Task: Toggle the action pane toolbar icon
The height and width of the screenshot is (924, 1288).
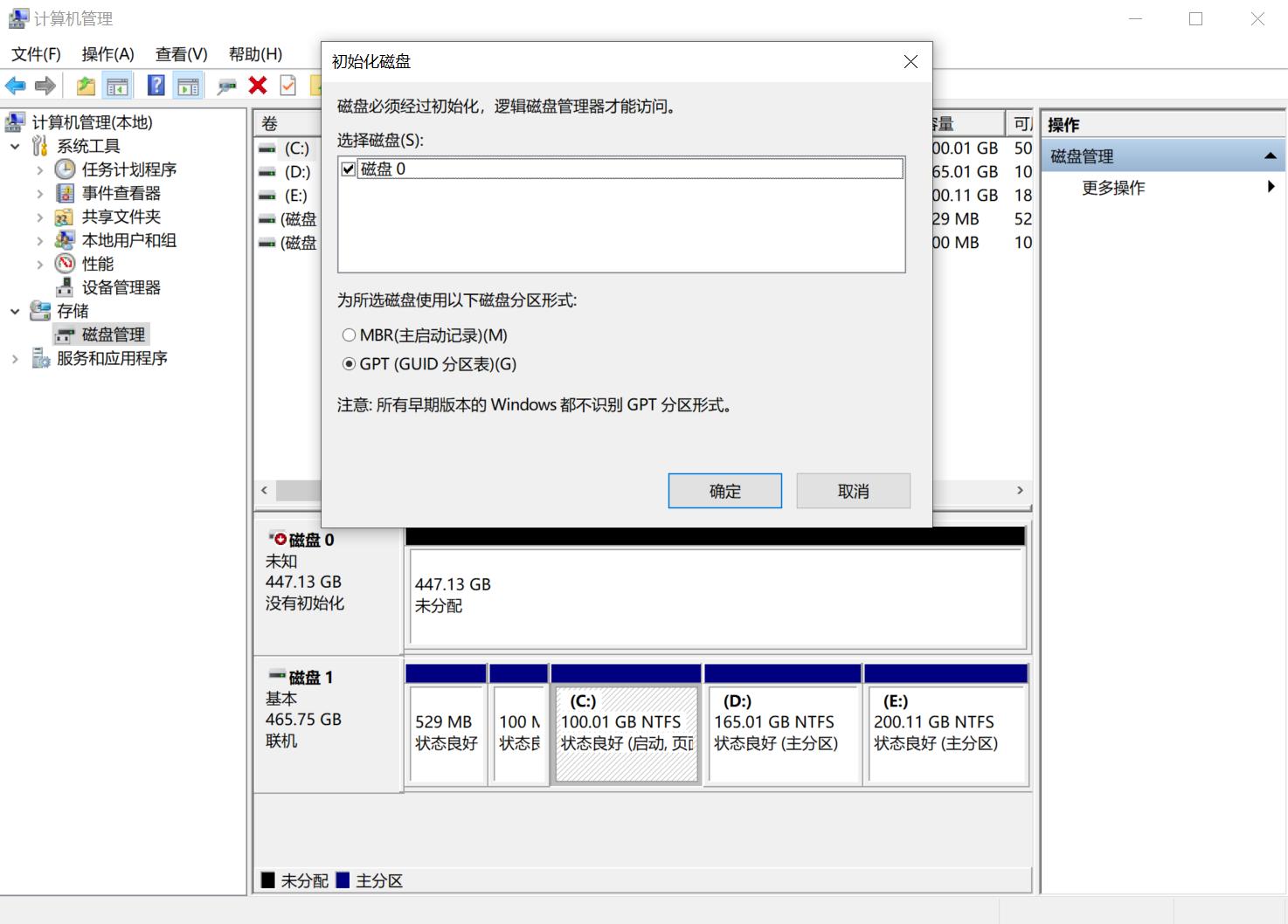Action: 187,85
